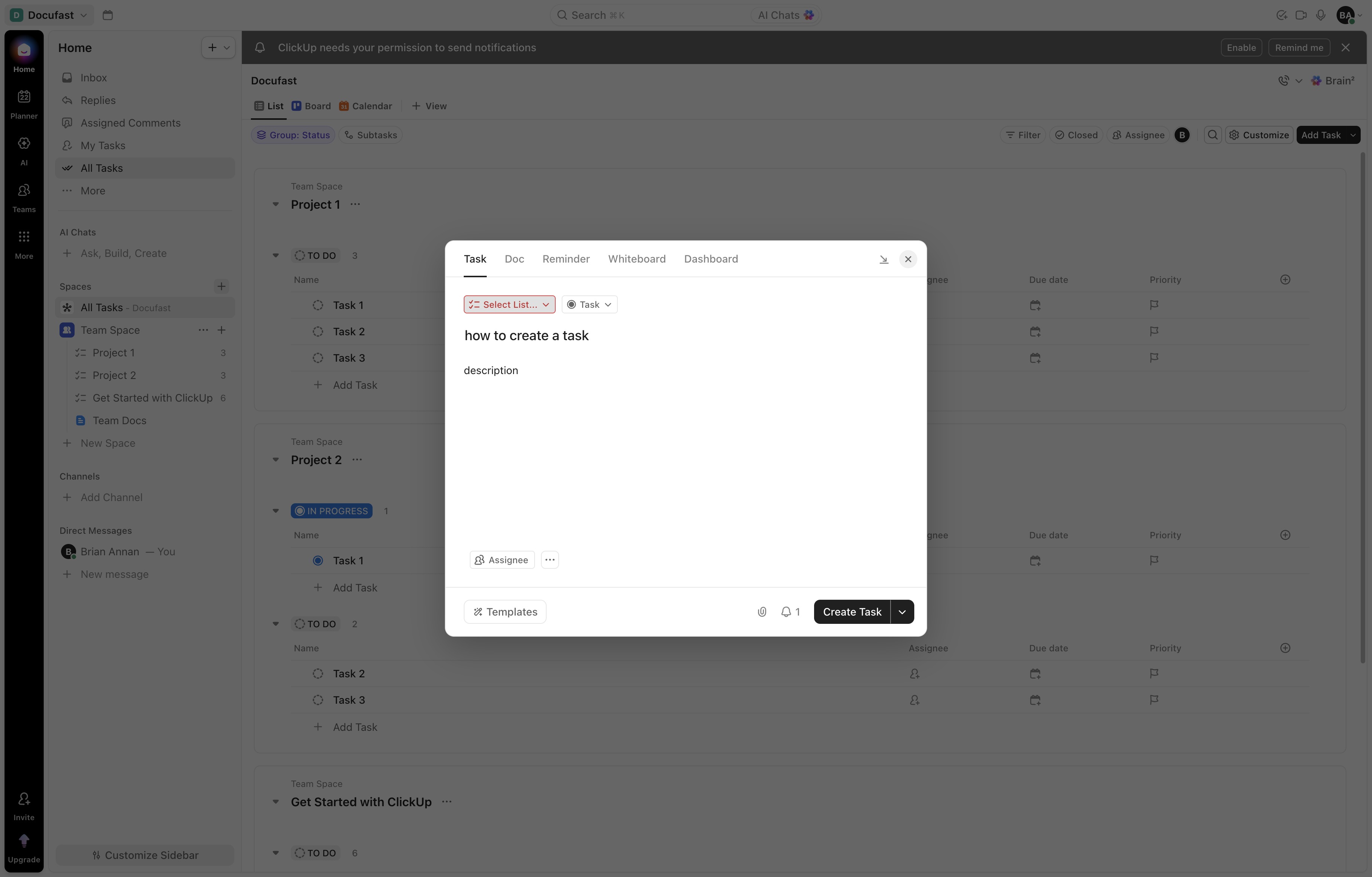Screen dimensions: 1372x877
Task: Open the Select List dropdown
Action: point(509,304)
